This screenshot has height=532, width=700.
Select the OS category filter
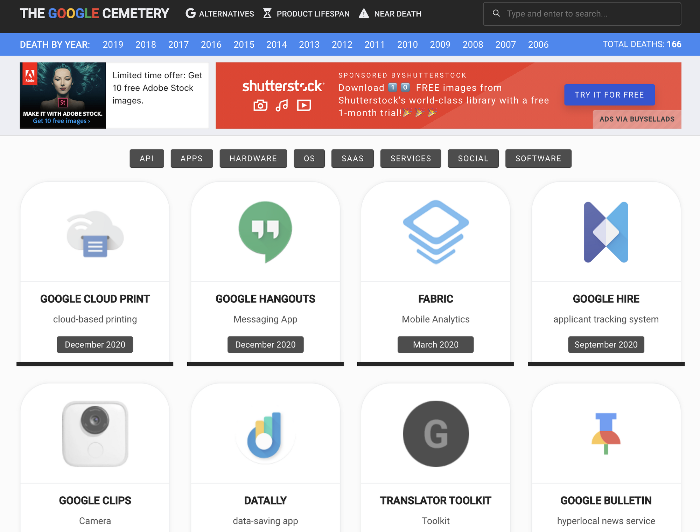click(x=309, y=158)
